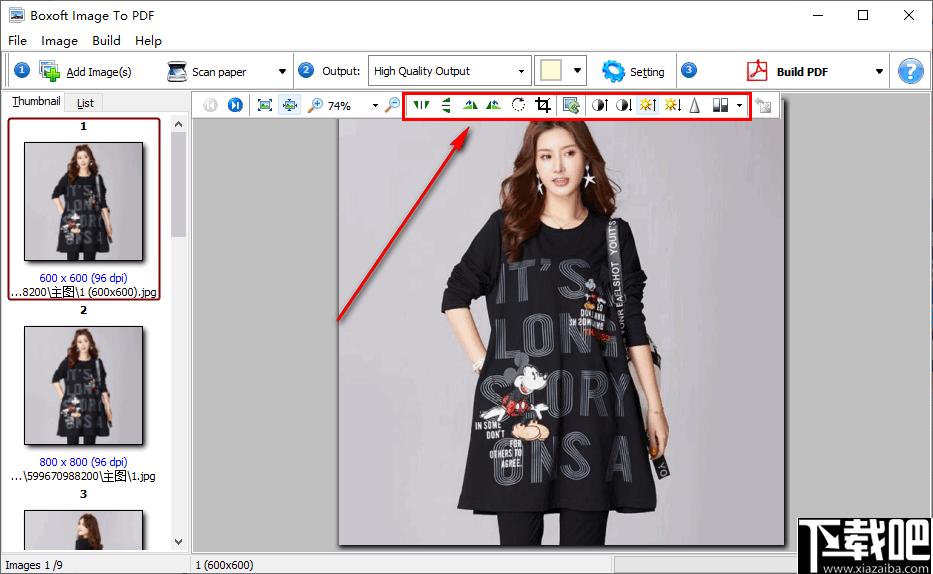Screen dimensions: 933x574
Task: Click the flip horizontal icon
Action: click(x=421, y=105)
